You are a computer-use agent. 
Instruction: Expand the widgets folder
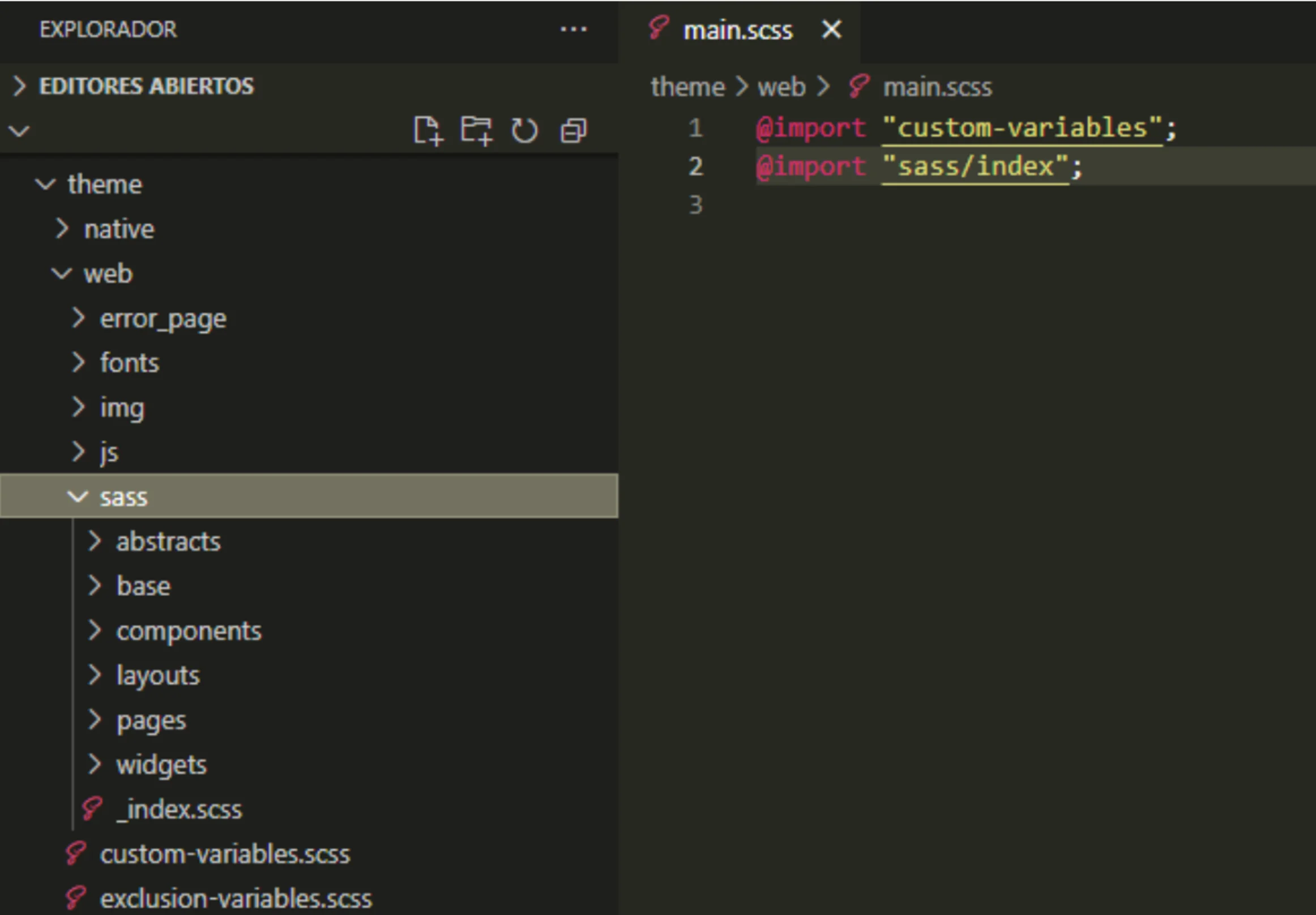tap(161, 765)
